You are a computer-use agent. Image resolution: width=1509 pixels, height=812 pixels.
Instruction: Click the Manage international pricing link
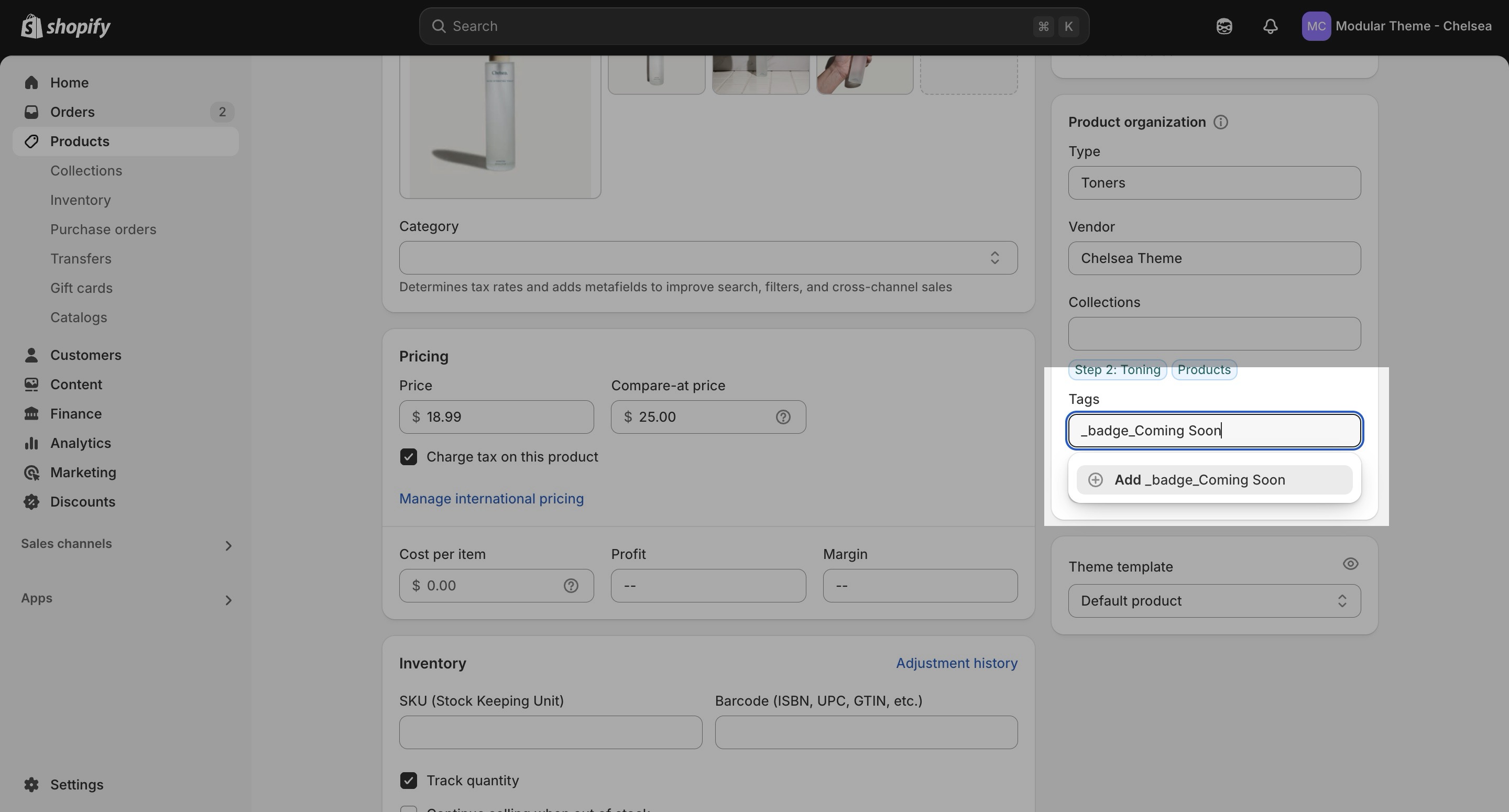tap(491, 499)
